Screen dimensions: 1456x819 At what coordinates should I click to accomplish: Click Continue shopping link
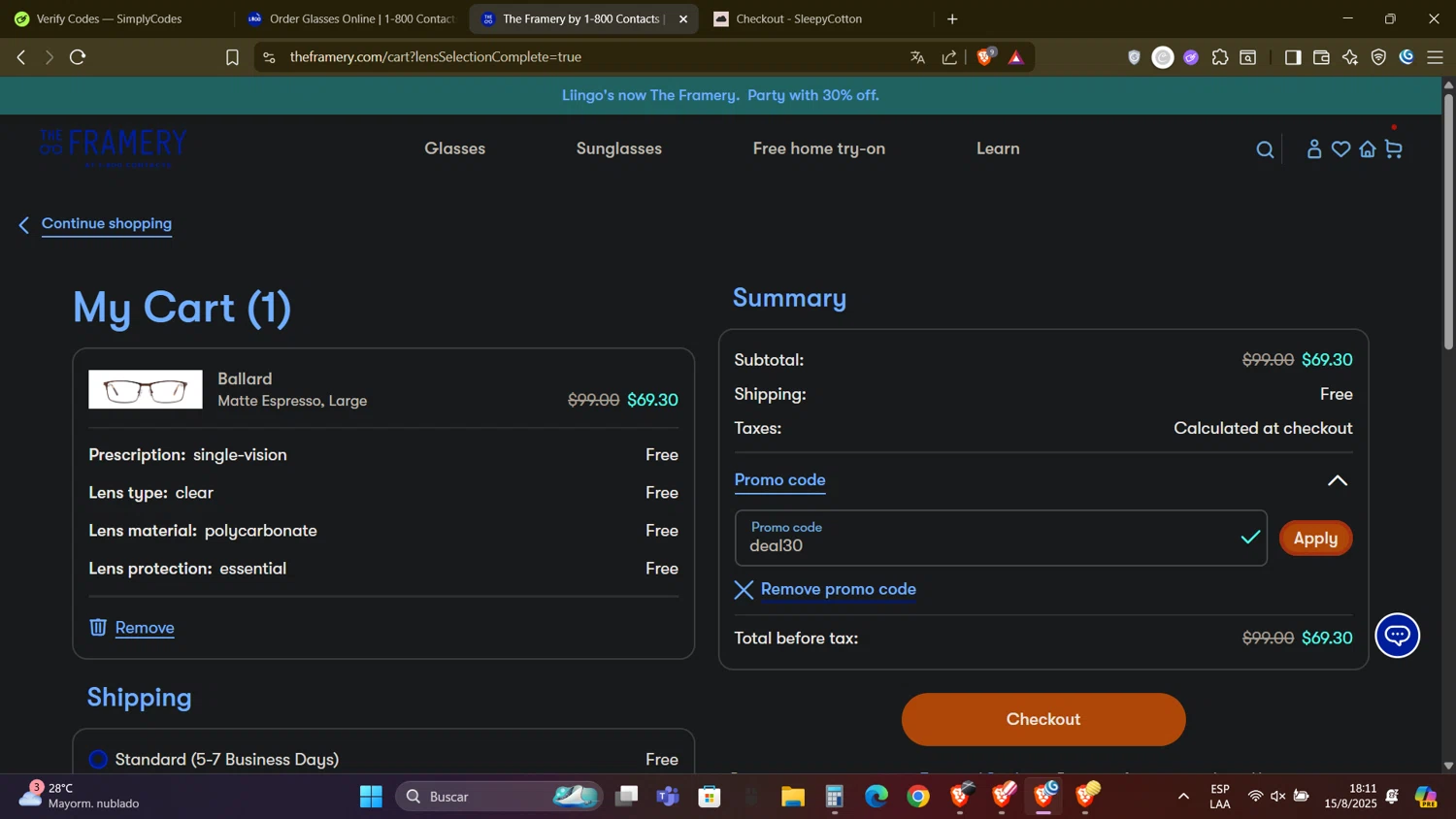coord(107,223)
